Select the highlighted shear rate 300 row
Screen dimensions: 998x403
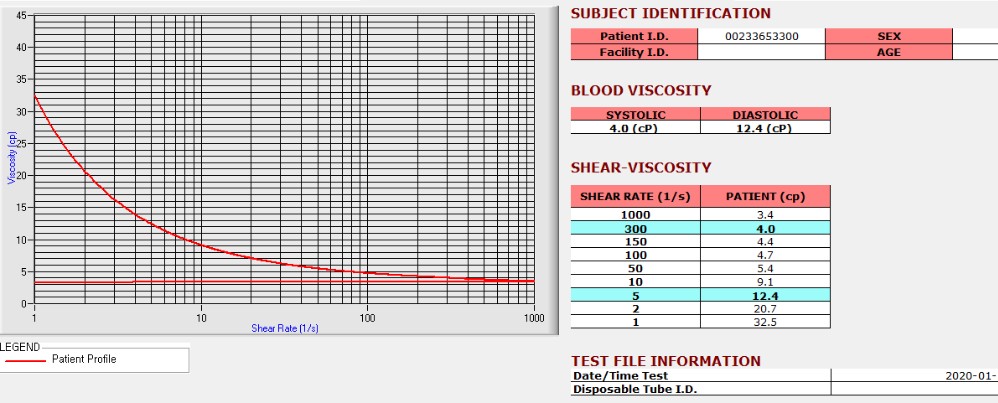coord(700,229)
